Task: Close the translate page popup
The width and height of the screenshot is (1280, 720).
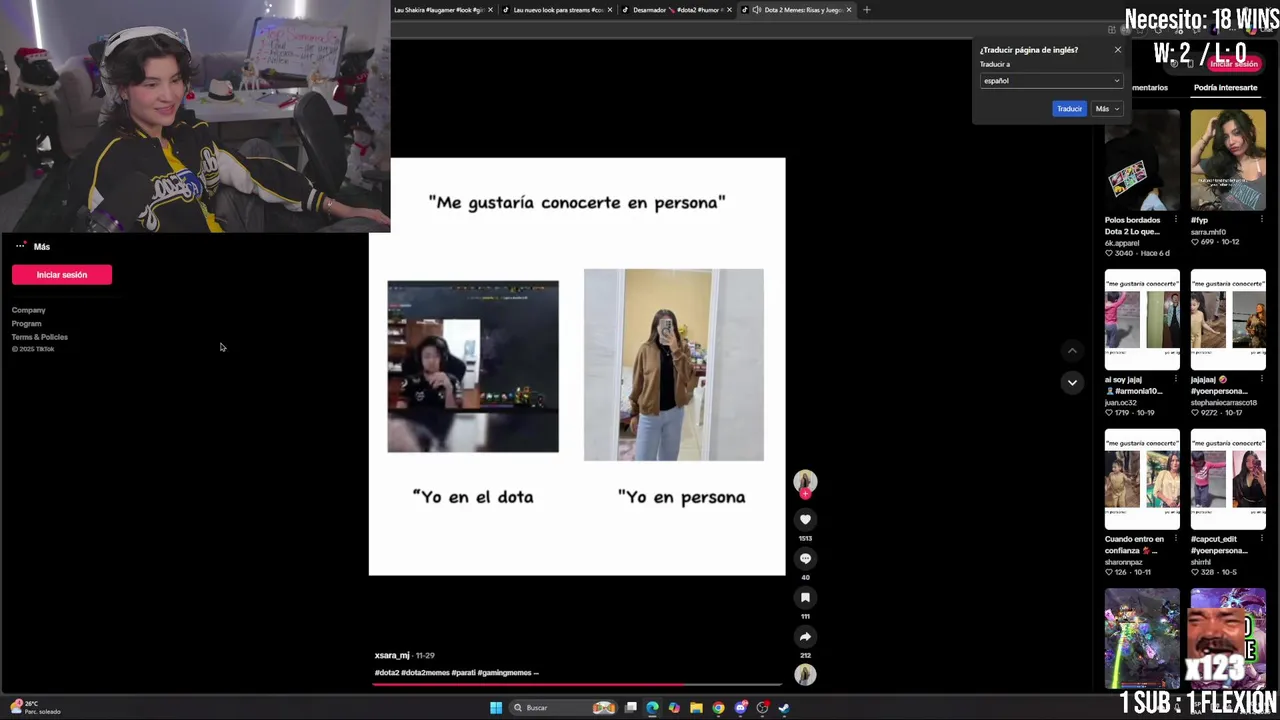Action: [x=1118, y=50]
